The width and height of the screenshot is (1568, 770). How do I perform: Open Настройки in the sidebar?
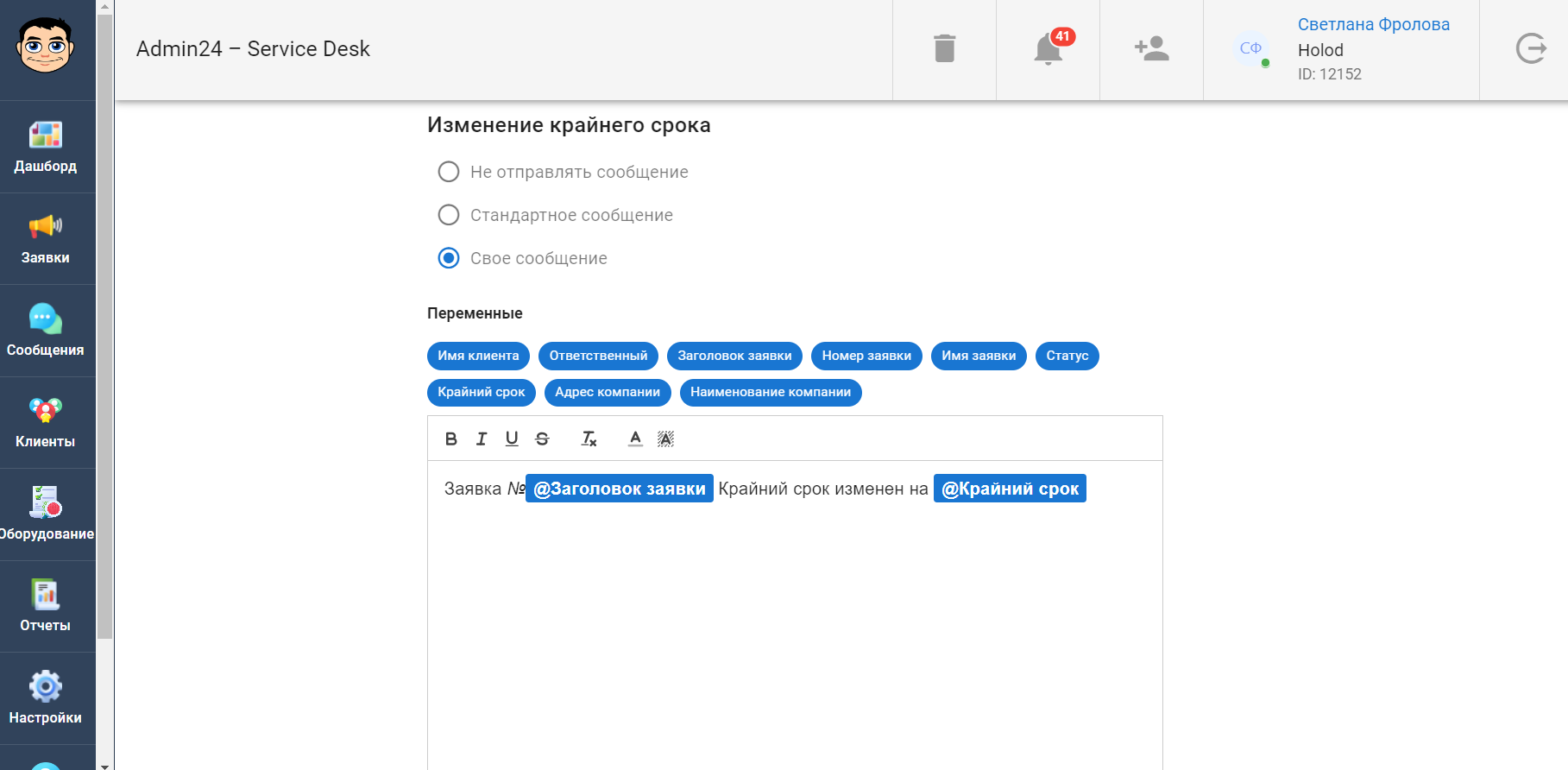tap(47, 698)
